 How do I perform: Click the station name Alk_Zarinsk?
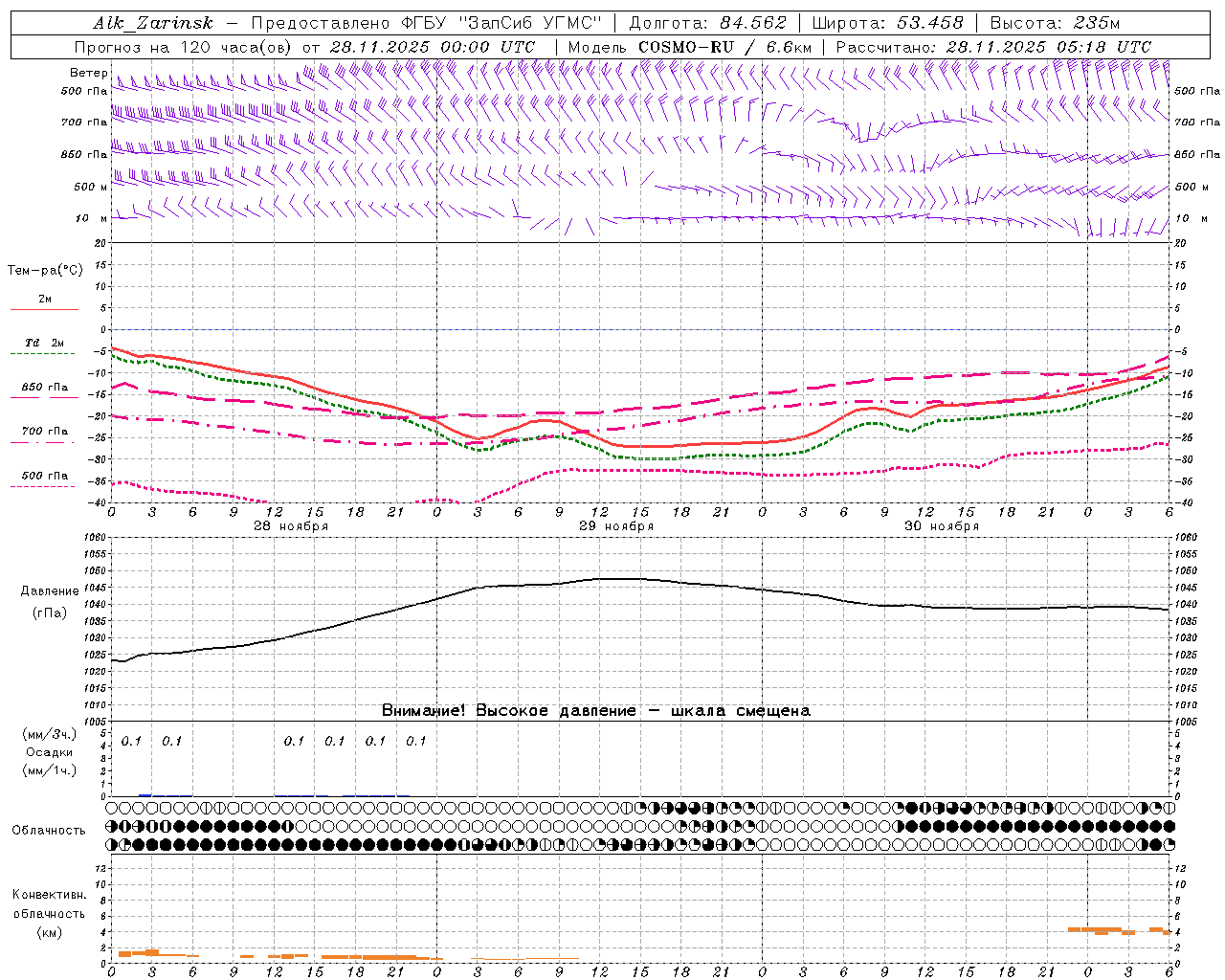(x=153, y=23)
